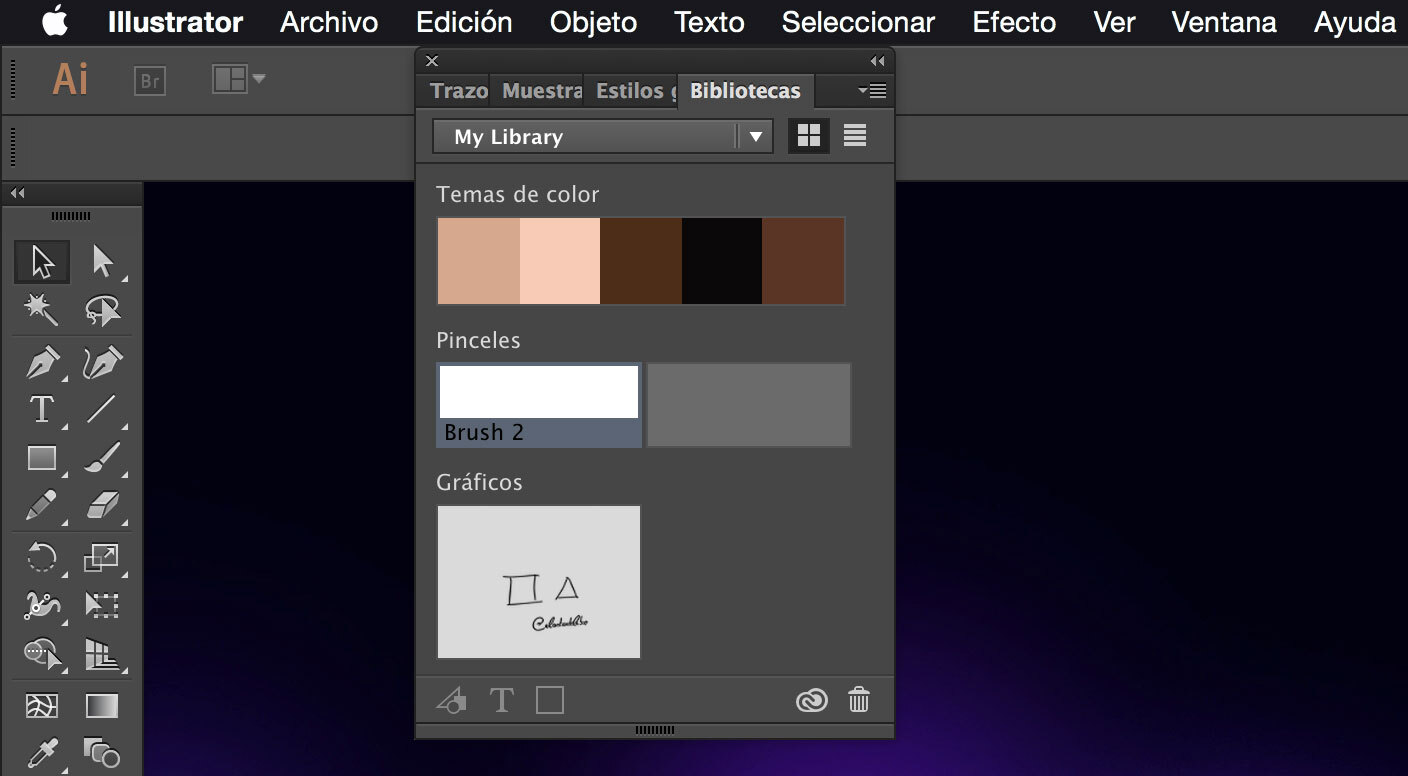
Task: Switch to the Trazo tab
Action: tap(458, 91)
